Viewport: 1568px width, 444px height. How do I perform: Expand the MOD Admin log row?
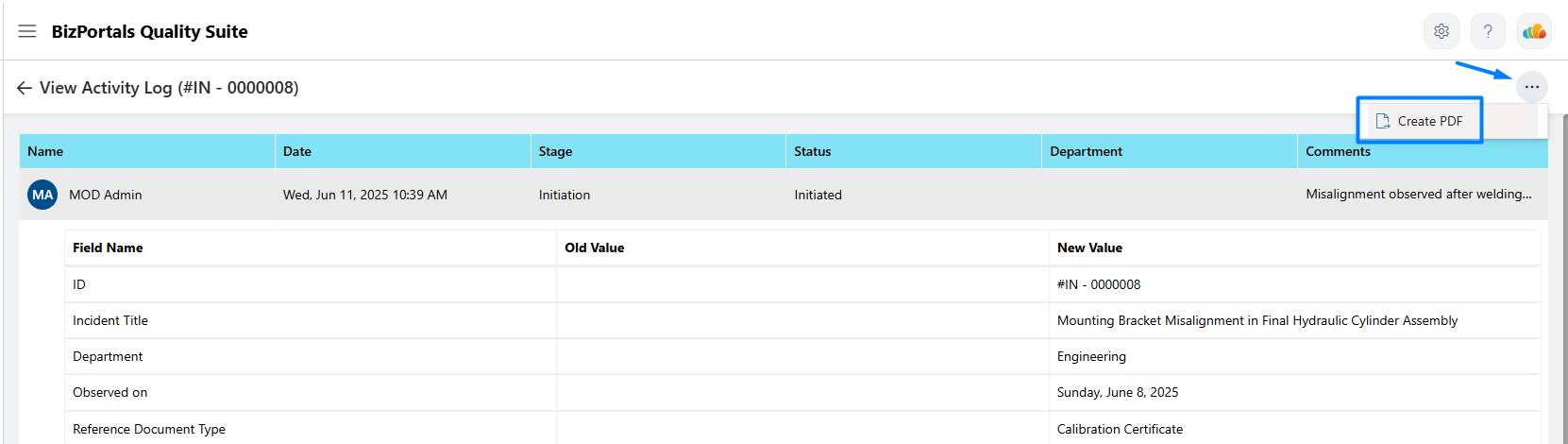(x=784, y=195)
